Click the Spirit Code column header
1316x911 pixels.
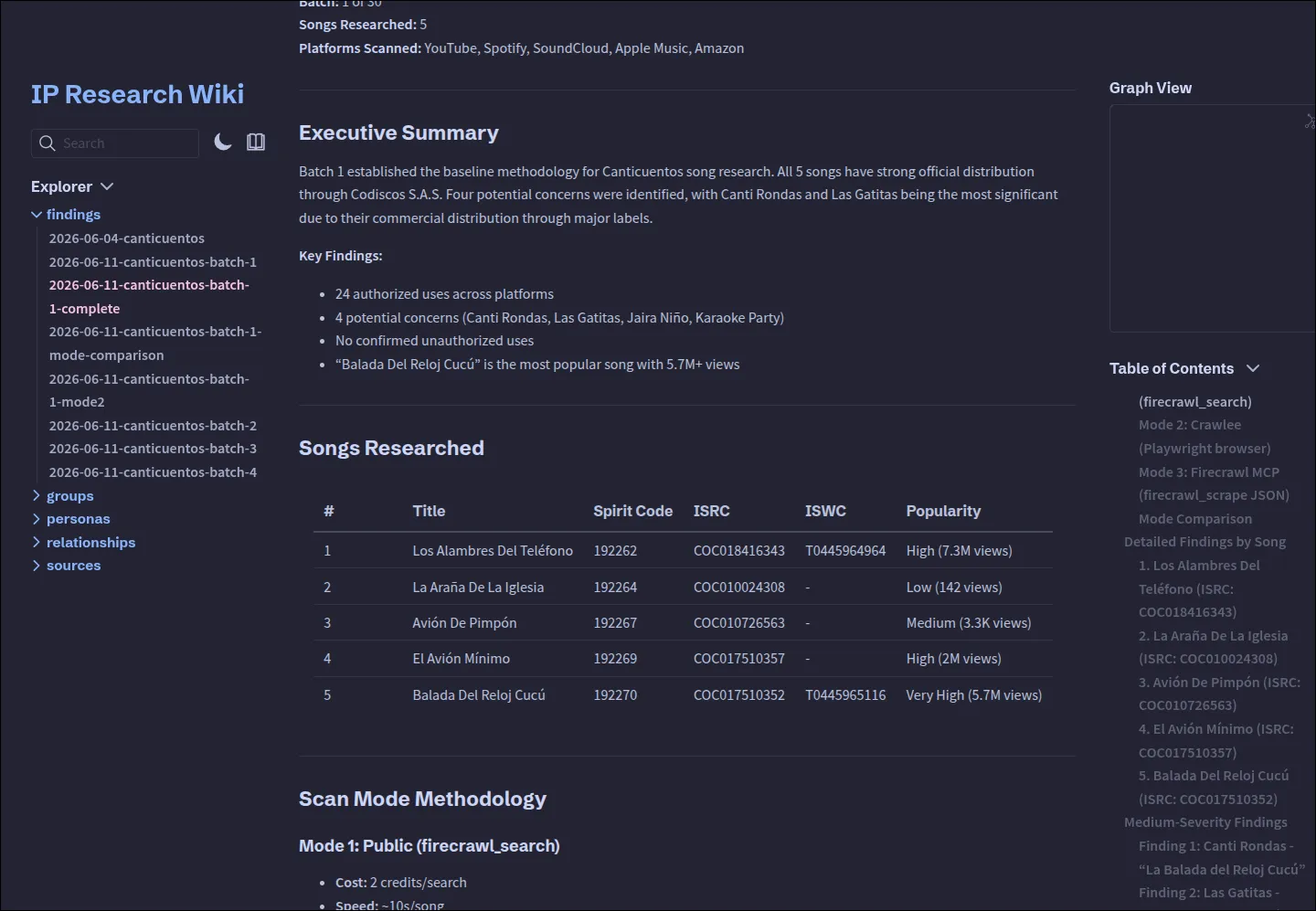[632, 511]
